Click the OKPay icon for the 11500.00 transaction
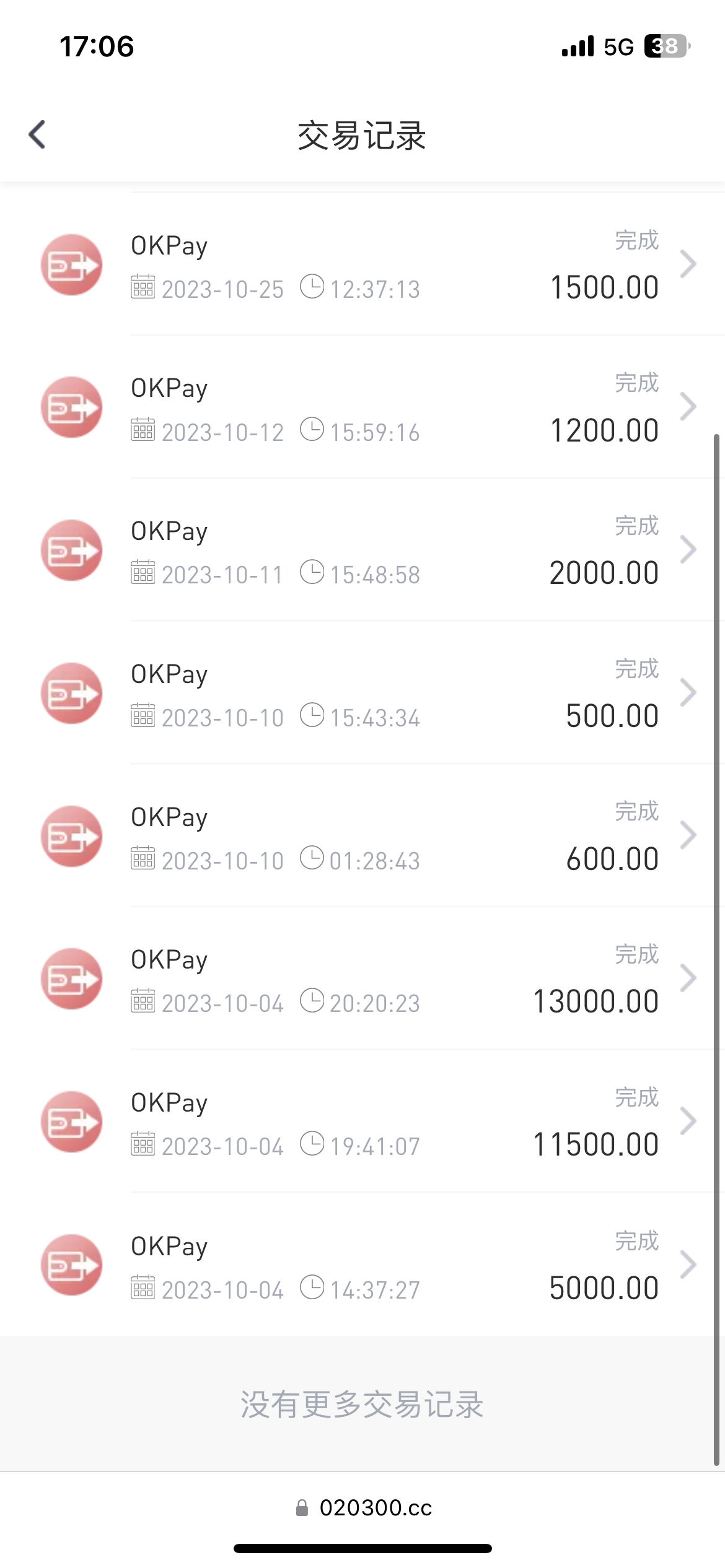This screenshot has height=1568, width=725. click(x=71, y=1122)
